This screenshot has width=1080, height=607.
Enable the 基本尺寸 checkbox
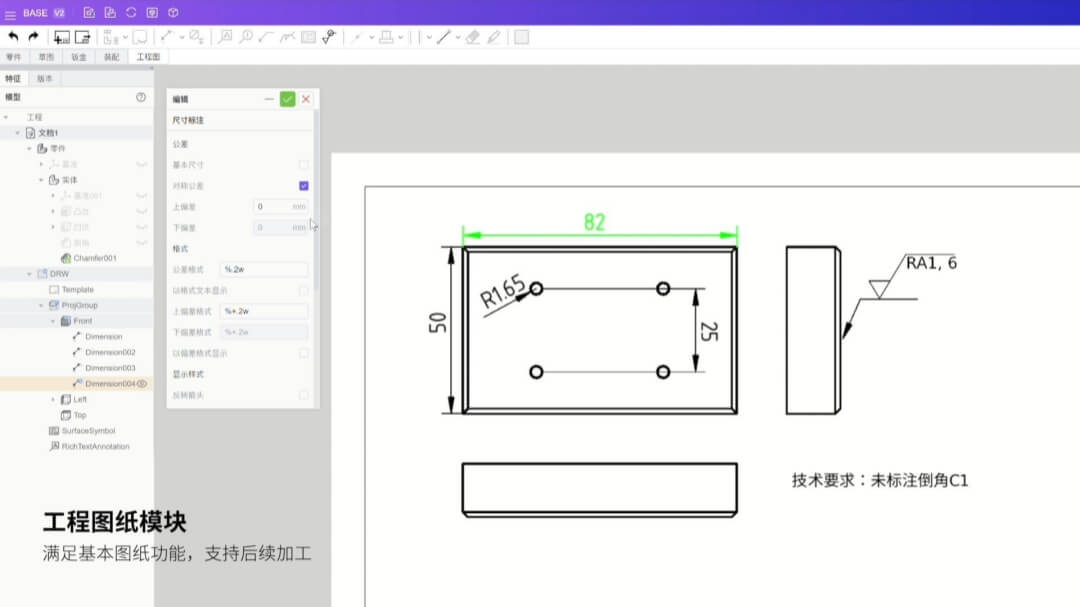click(x=303, y=164)
